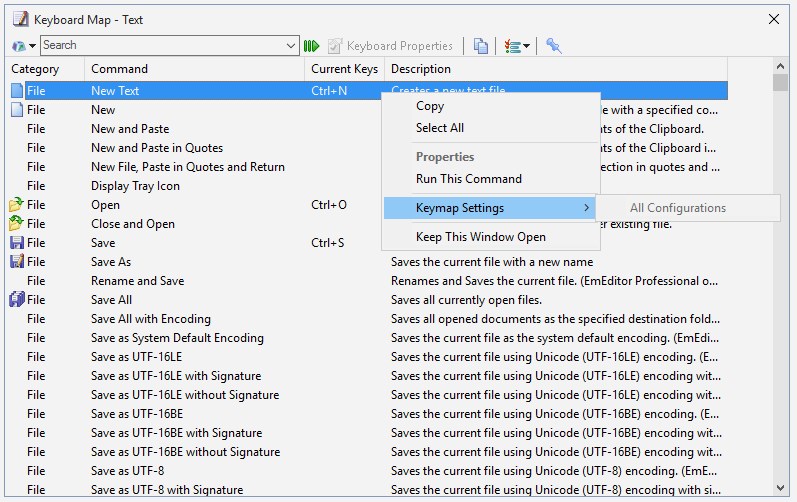Expand the Keymap Settings submenu
The image size is (797, 502).
[490, 208]
